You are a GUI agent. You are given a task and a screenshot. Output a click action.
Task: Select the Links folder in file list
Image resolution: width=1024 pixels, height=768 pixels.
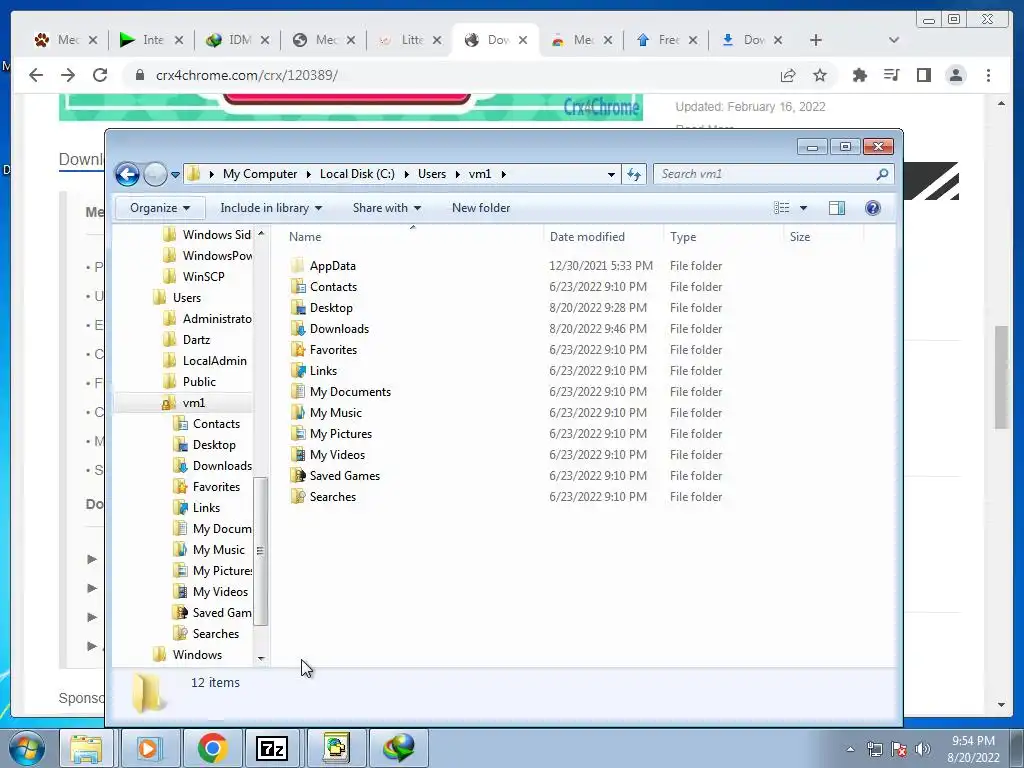[x=323, y=370]
